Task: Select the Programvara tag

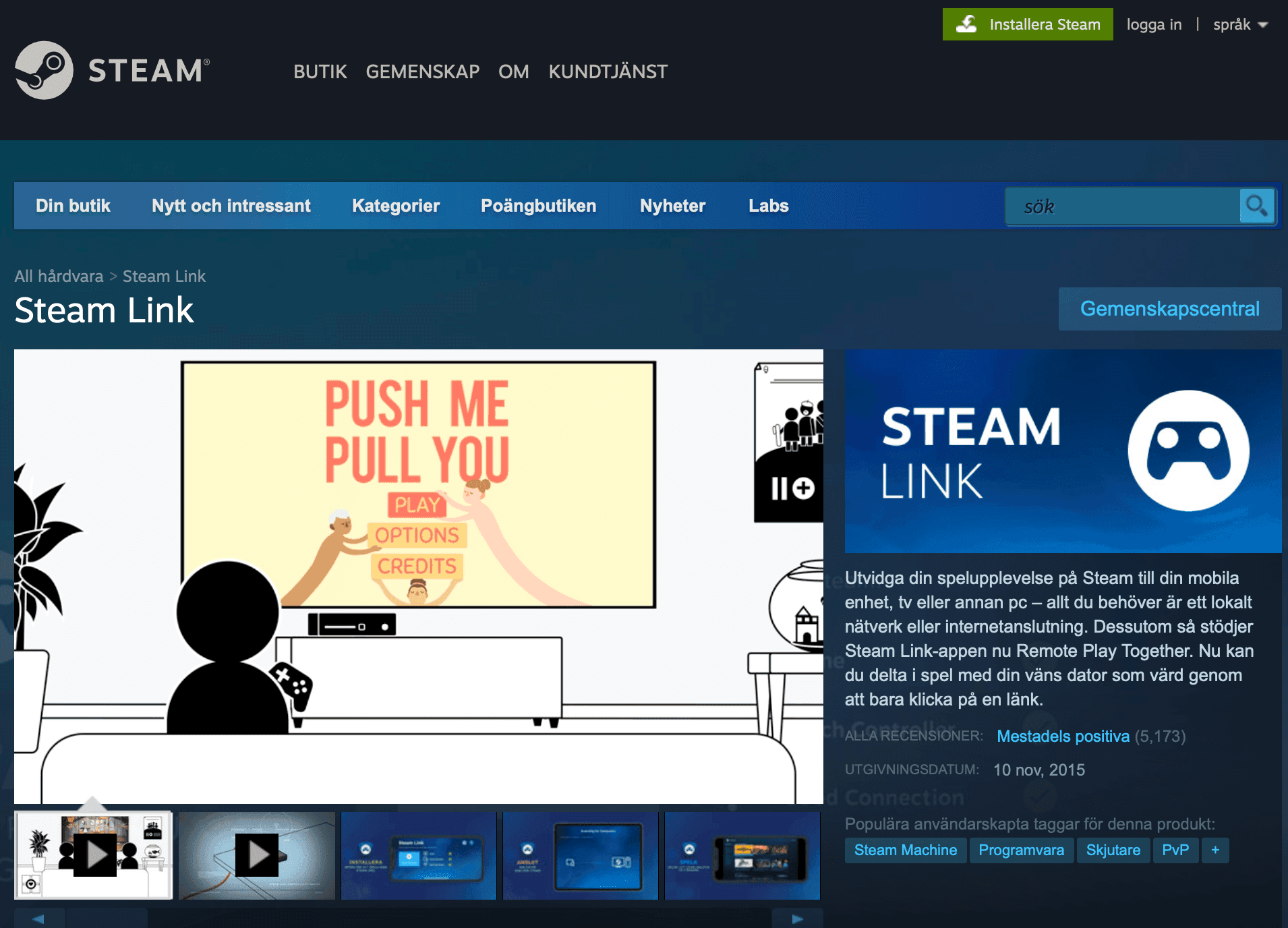Action: (1021, 850)
